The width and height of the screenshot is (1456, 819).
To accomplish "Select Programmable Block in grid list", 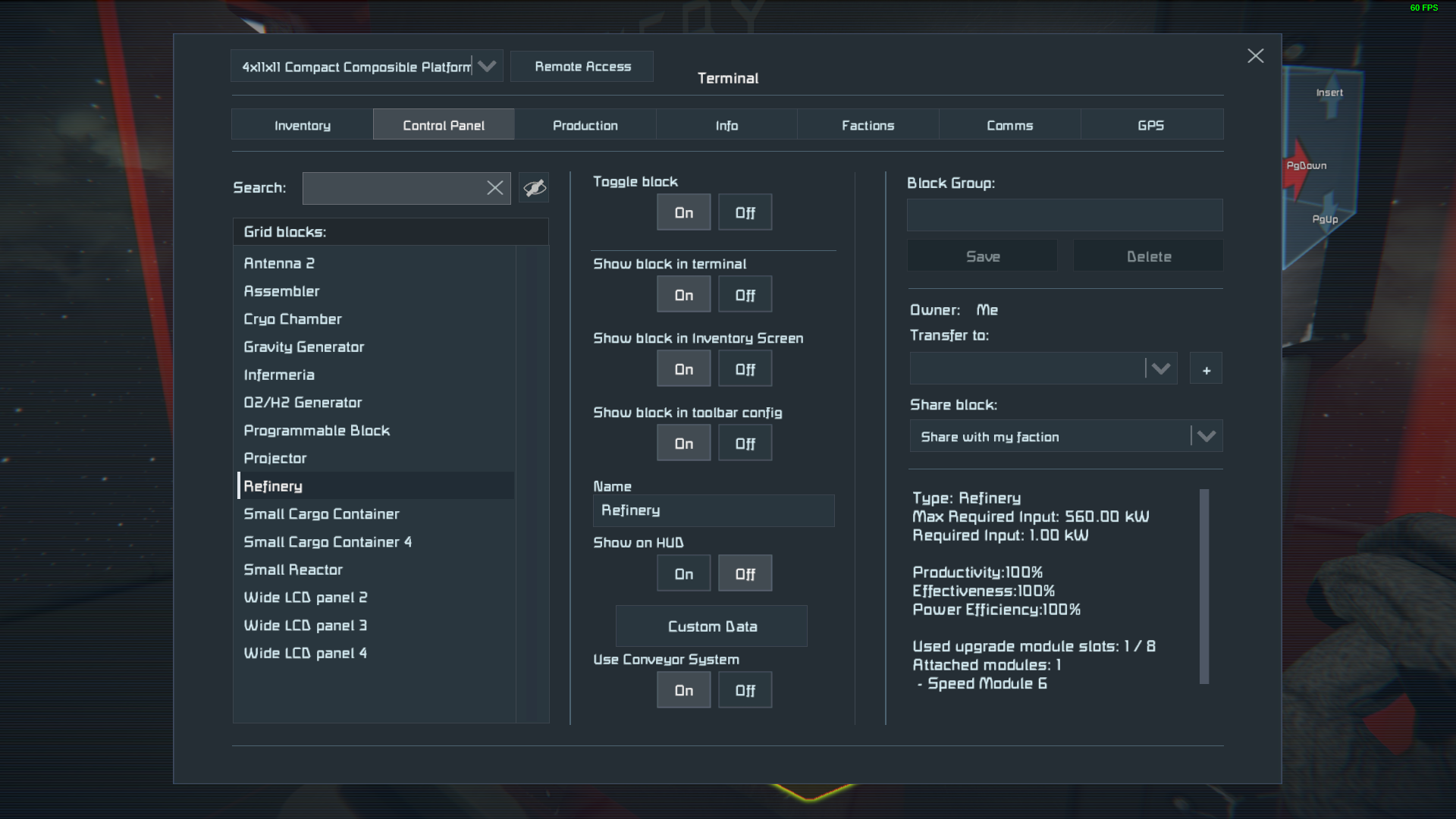I will click(x=316, y=431).
